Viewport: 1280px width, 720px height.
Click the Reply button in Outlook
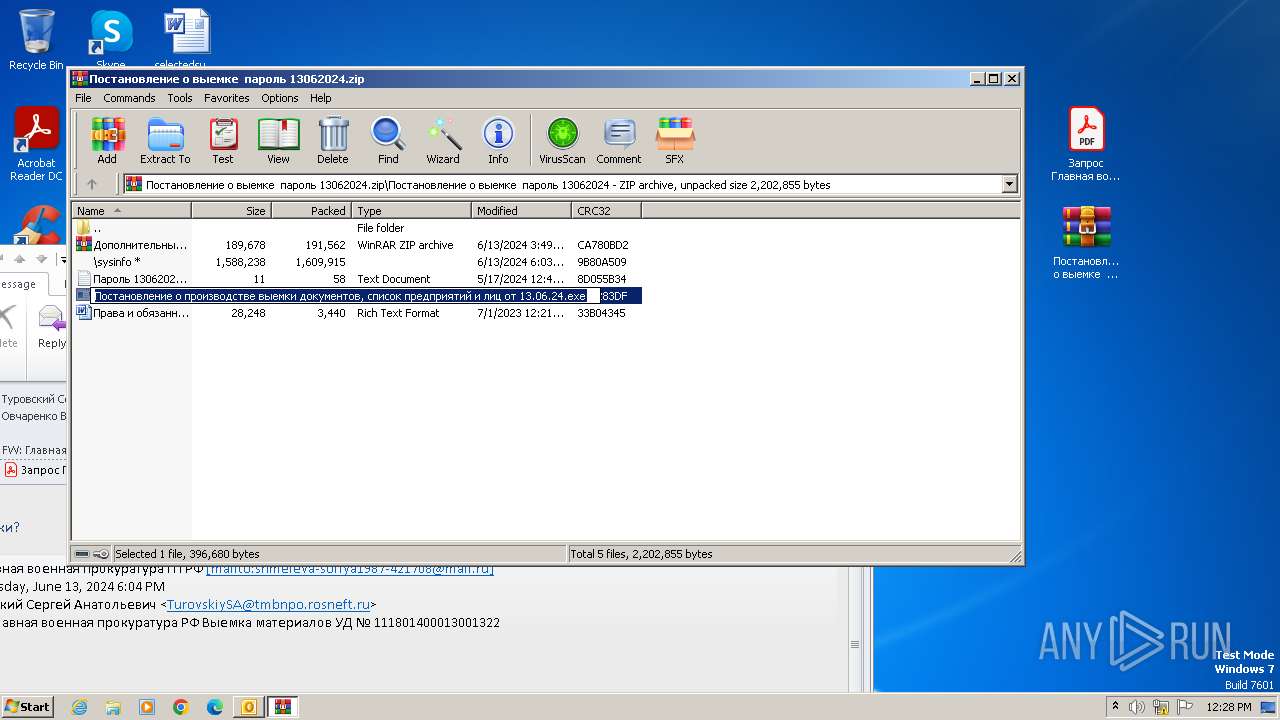pos(50,328)
